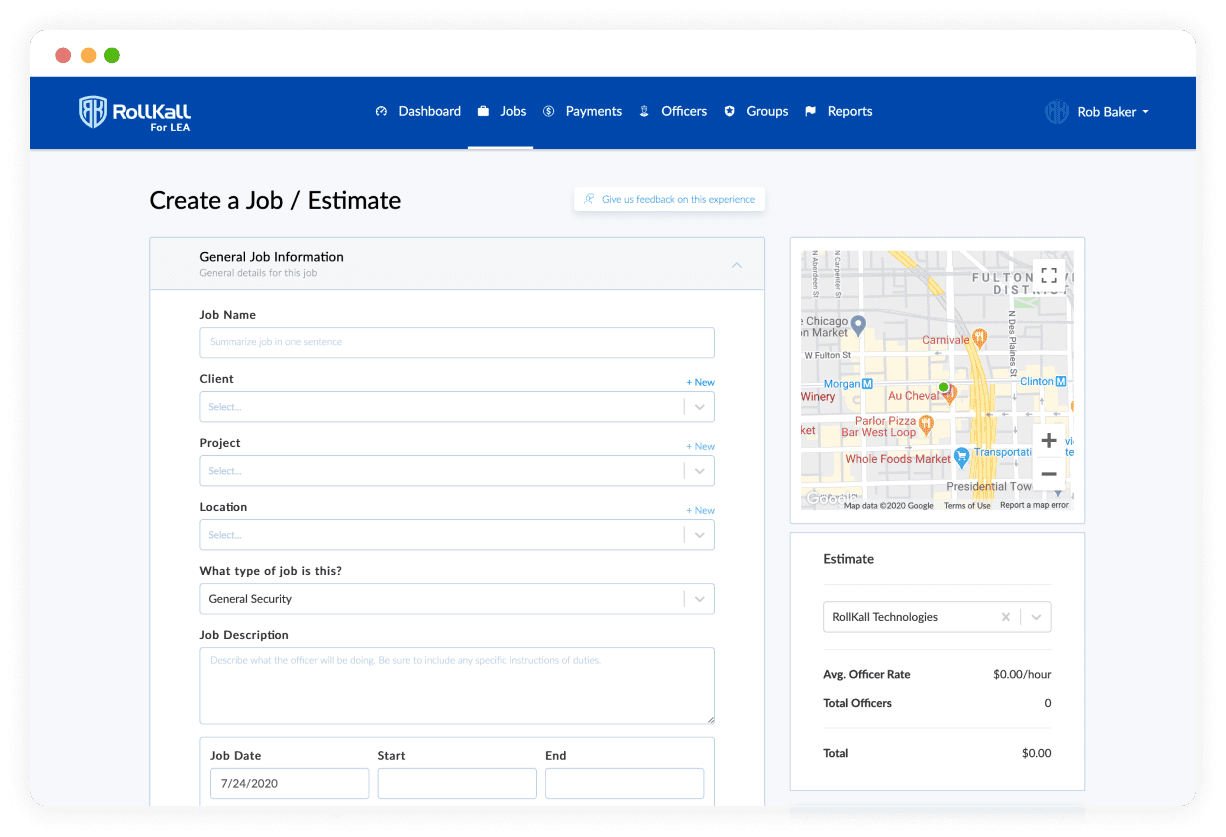
Task: Click the green location marker on map
Action: pyautogui.click(x=943, y=387)
